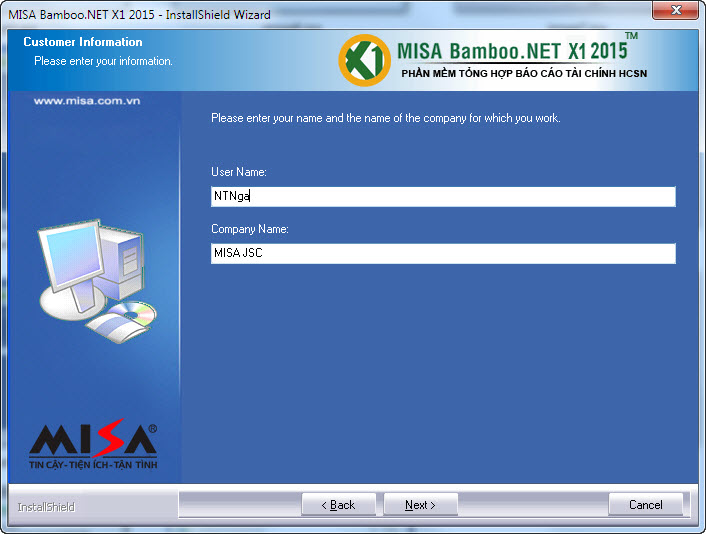Image resolution: width=706 pixels, height=534 pixels.
Task: Click the InstallShield label at bottom left
Action: [x=46, y=507]
